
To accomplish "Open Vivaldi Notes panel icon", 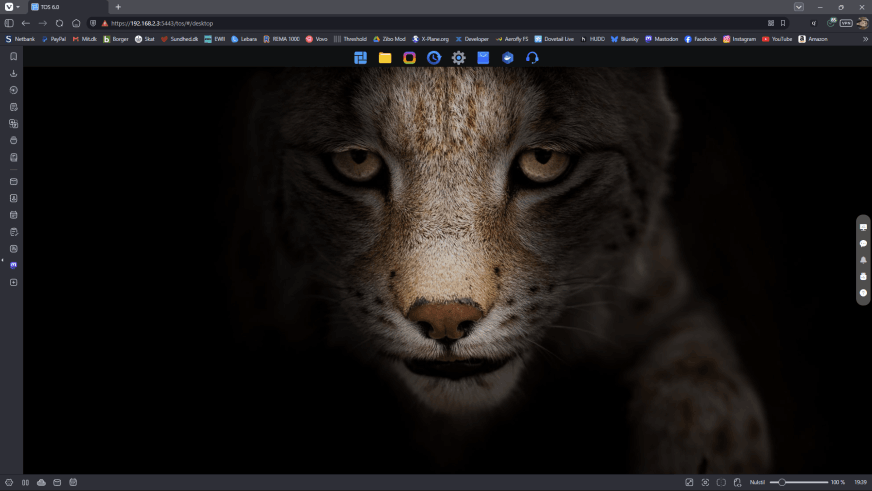I will [x=13, y=107].
